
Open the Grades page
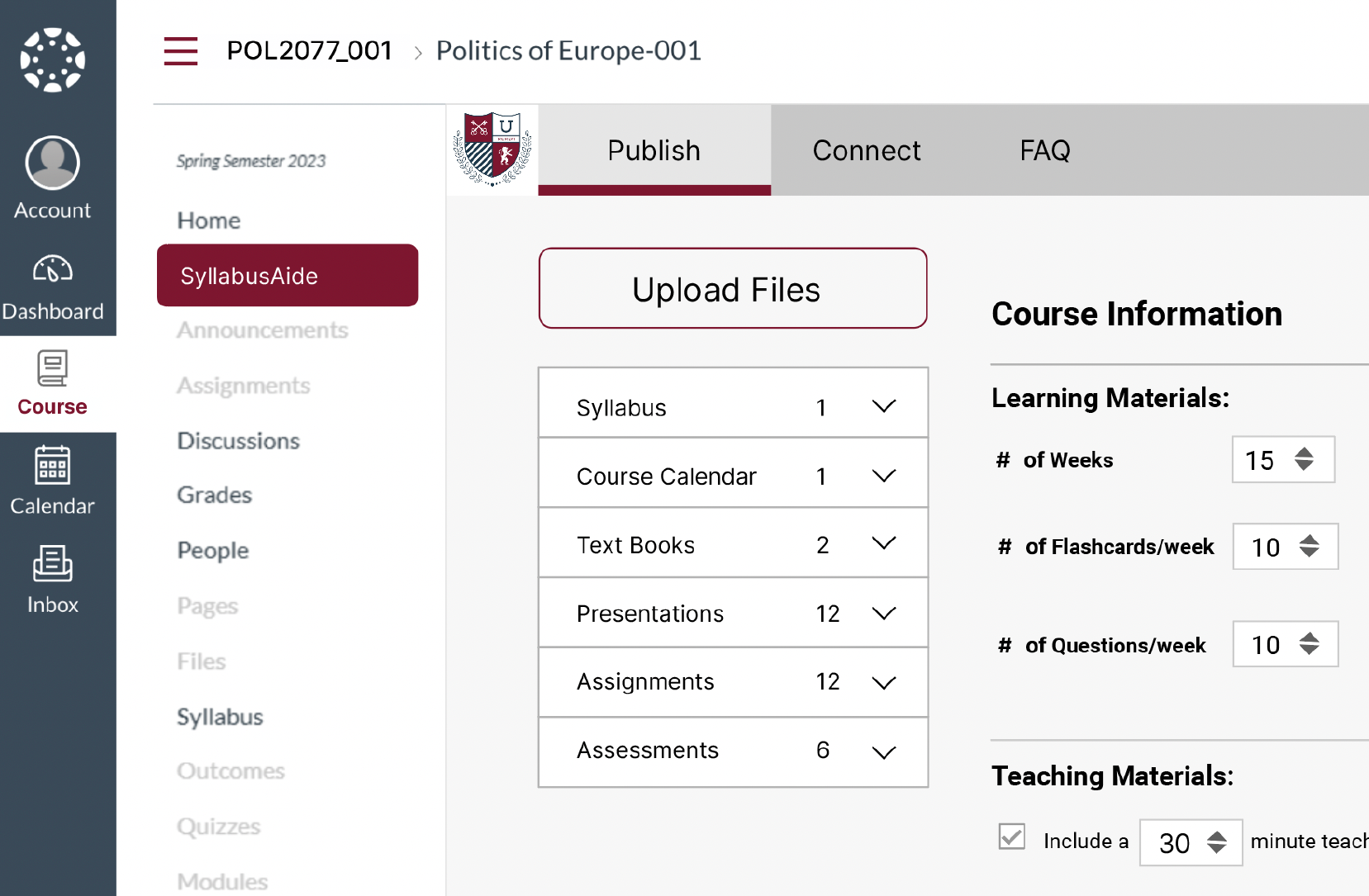point(214,495)
